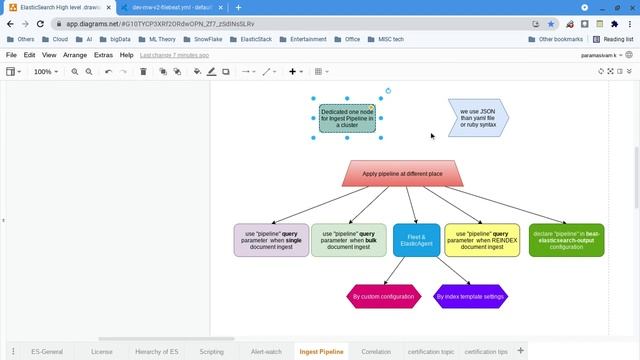The image size is (640, 360).
Task: Open the ML Theory bookmarks folder
Action: click(x=157, y=39)
